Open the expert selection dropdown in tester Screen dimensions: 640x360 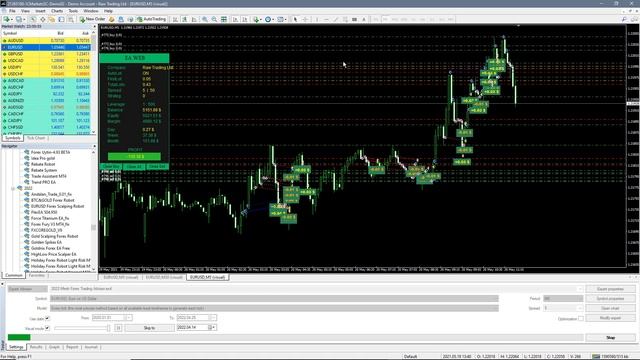click(x=580, y=289)
